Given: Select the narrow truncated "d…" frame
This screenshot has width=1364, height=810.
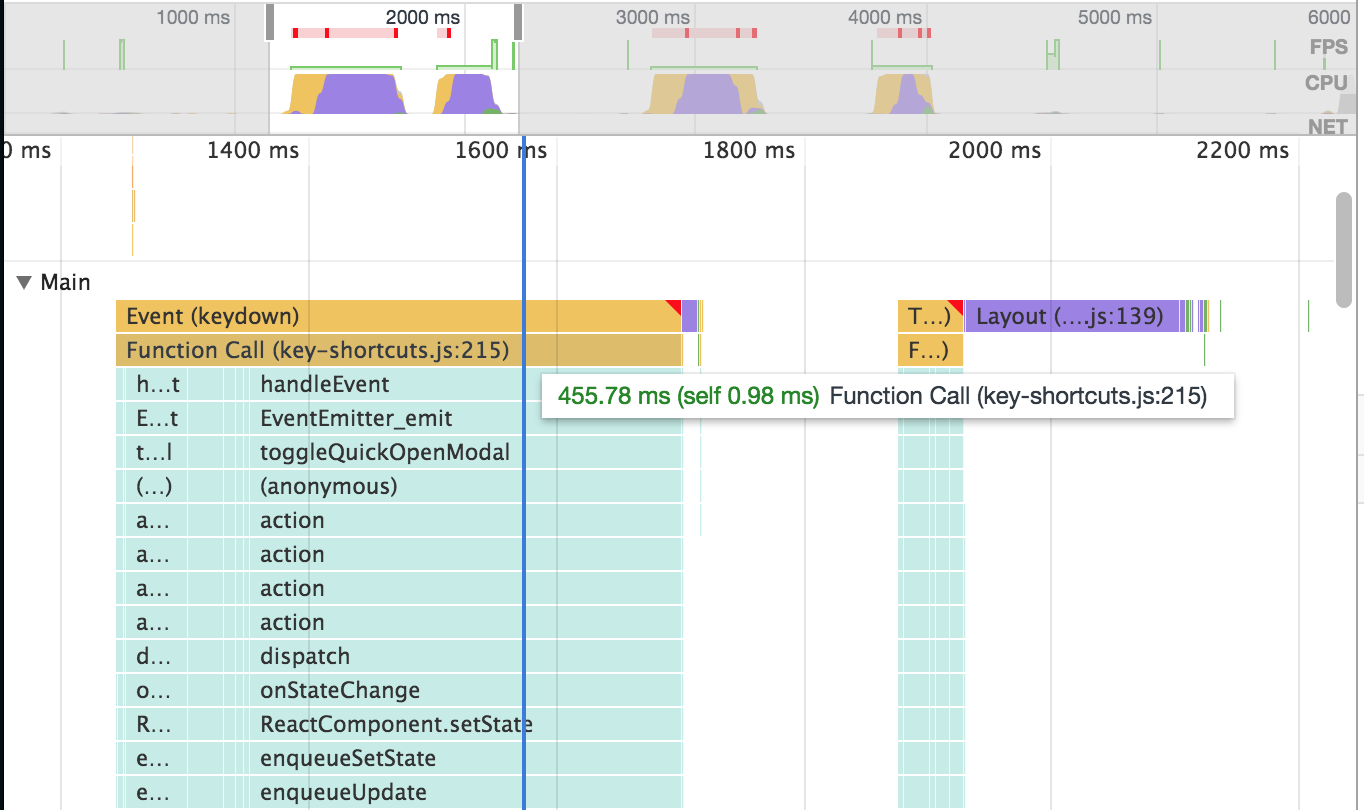Looking at the screenshot, I should point(158,656).
